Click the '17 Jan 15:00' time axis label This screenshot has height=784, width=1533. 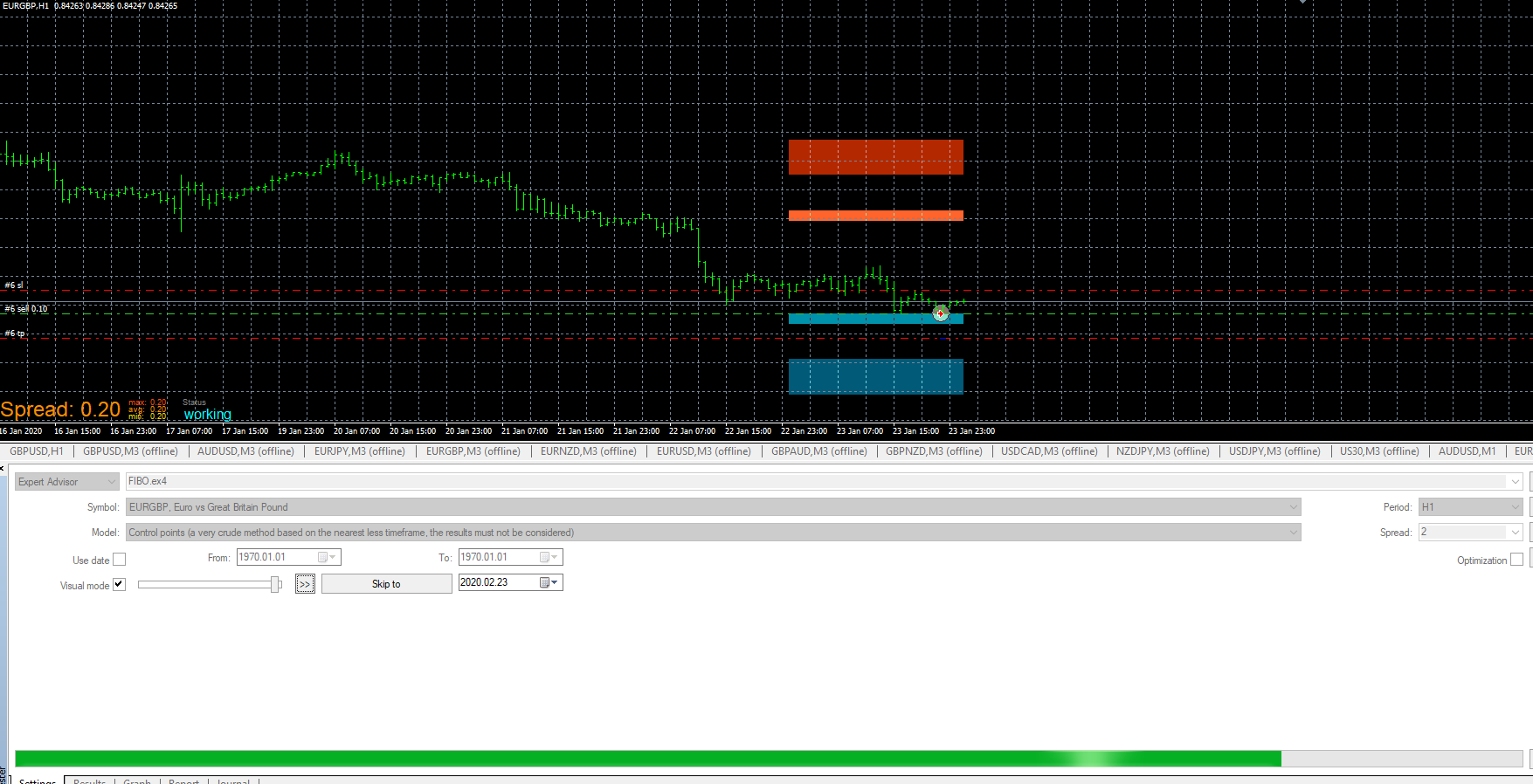click(245, 431)
